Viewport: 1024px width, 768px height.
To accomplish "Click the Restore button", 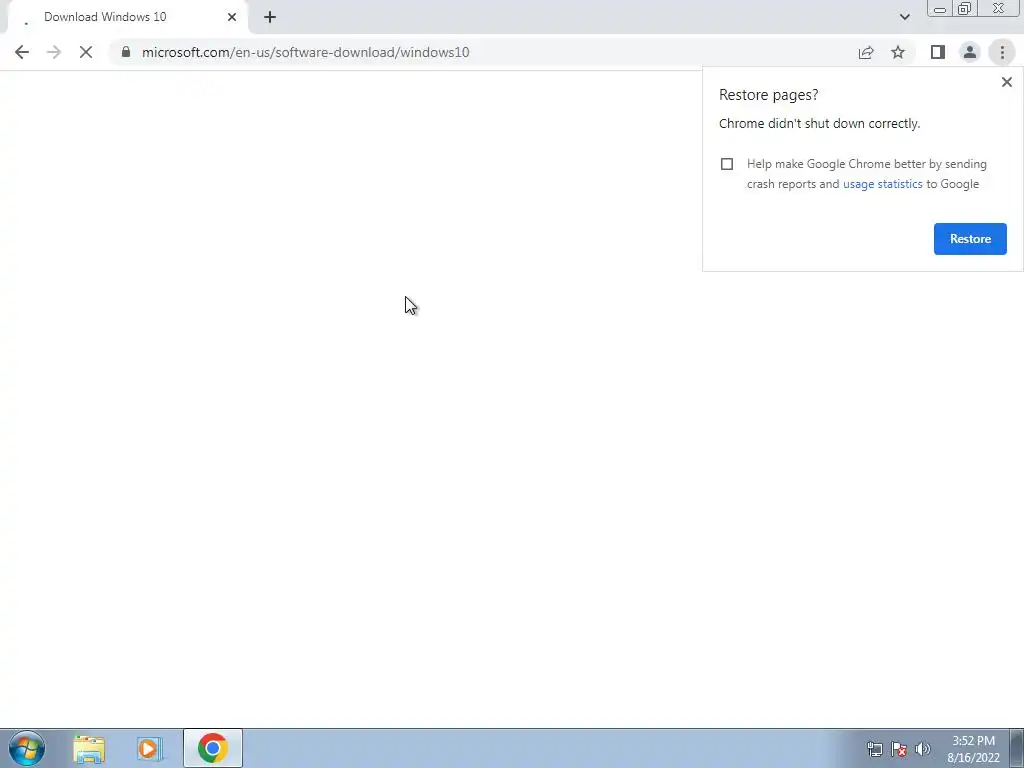I will coord(970,239).
